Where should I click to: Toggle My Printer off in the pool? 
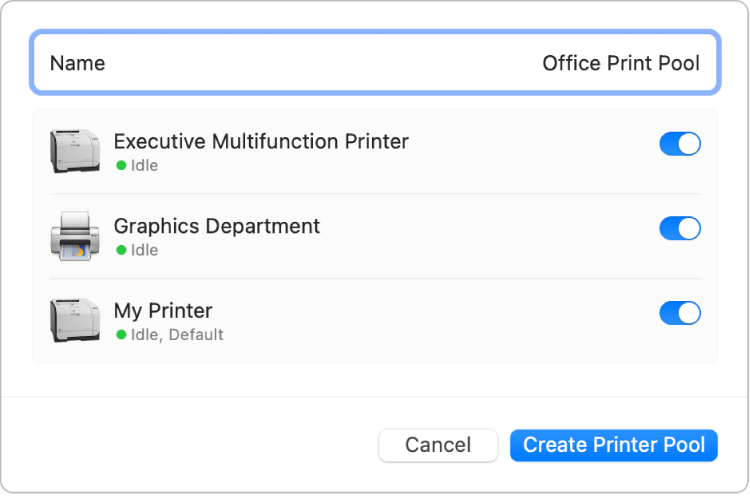(680, 313)
